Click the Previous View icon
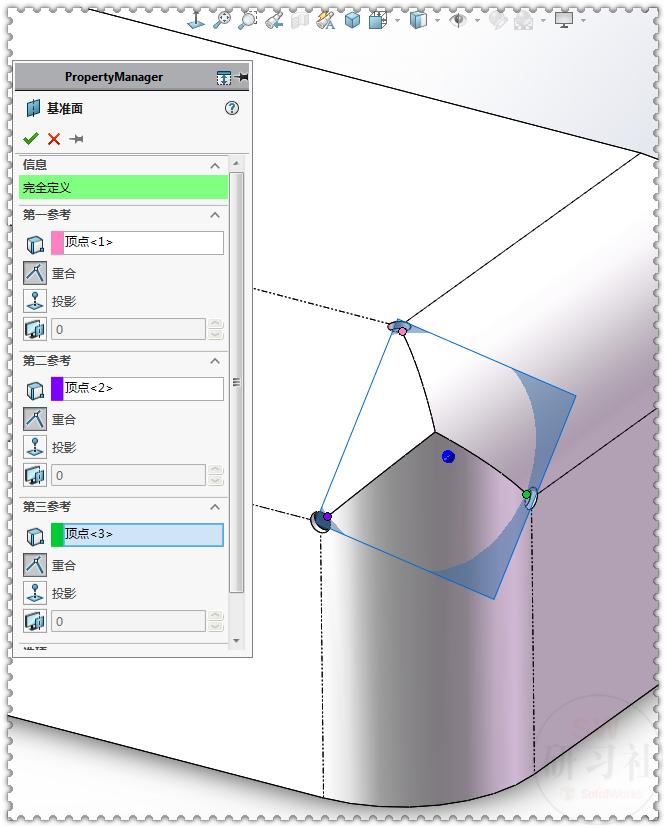Screen dimensions: 666x828 [x=274, y=20]
